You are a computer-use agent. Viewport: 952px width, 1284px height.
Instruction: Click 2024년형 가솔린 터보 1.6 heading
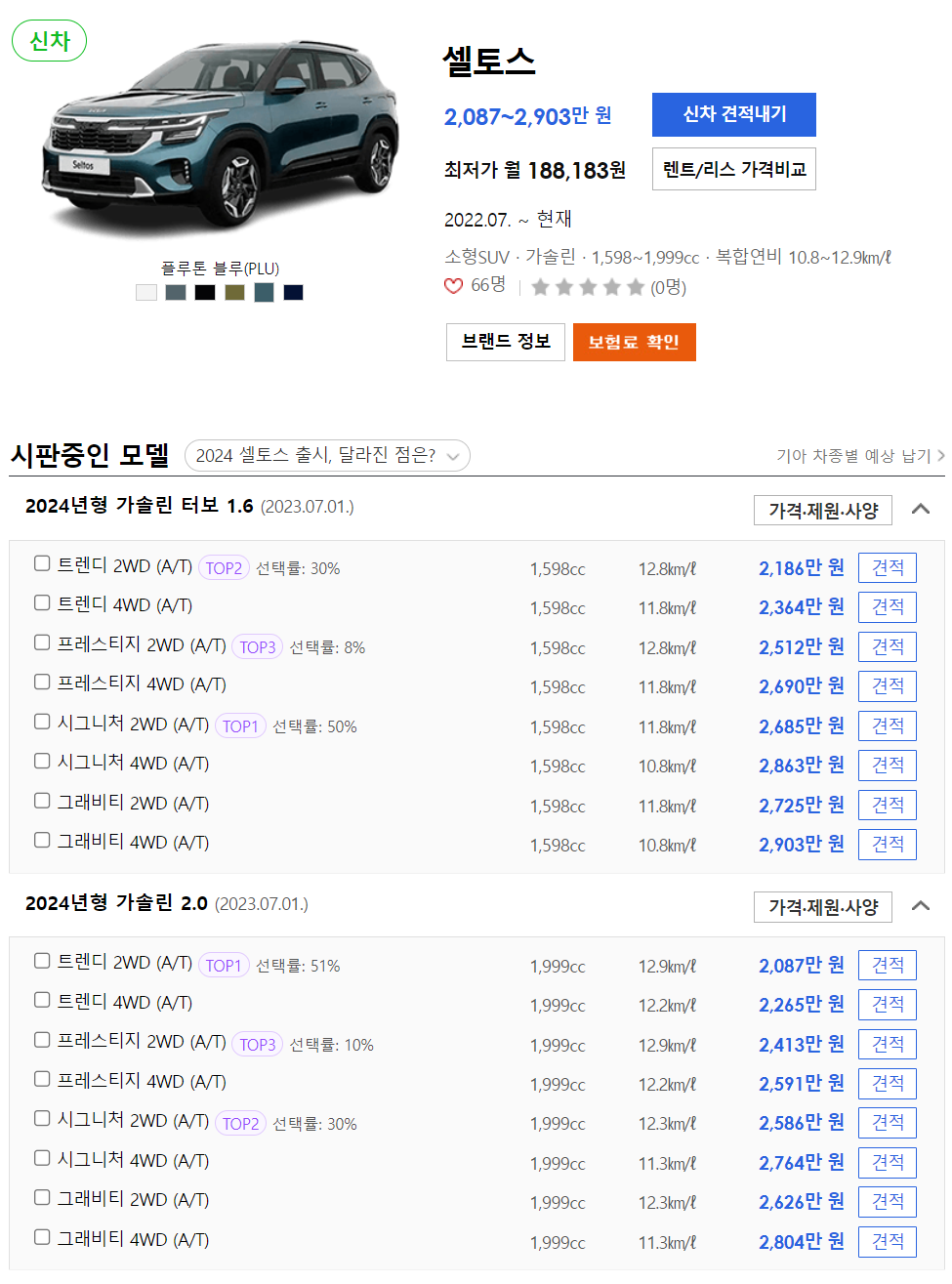coord(139,506)
